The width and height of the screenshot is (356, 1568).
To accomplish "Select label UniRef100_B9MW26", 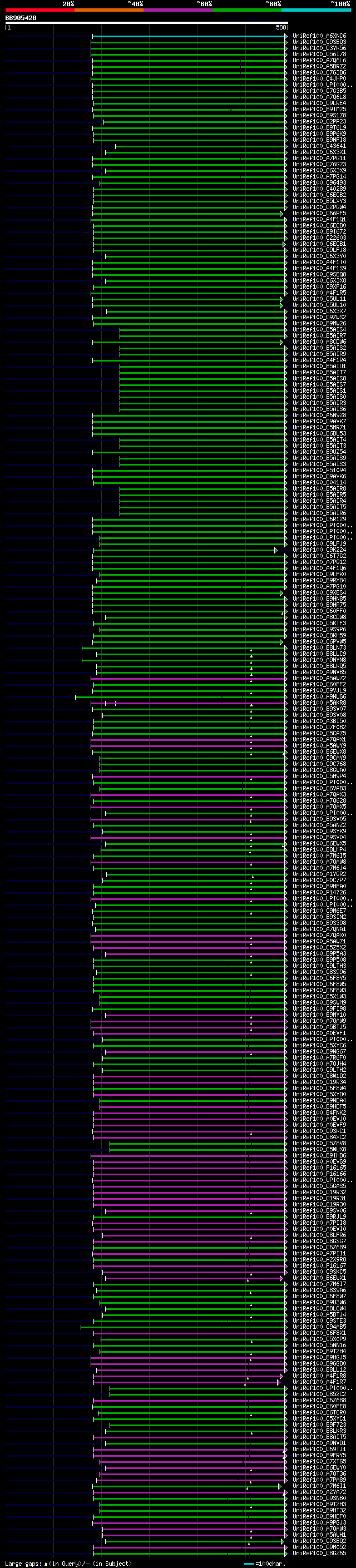I will (x=319, y=323).
